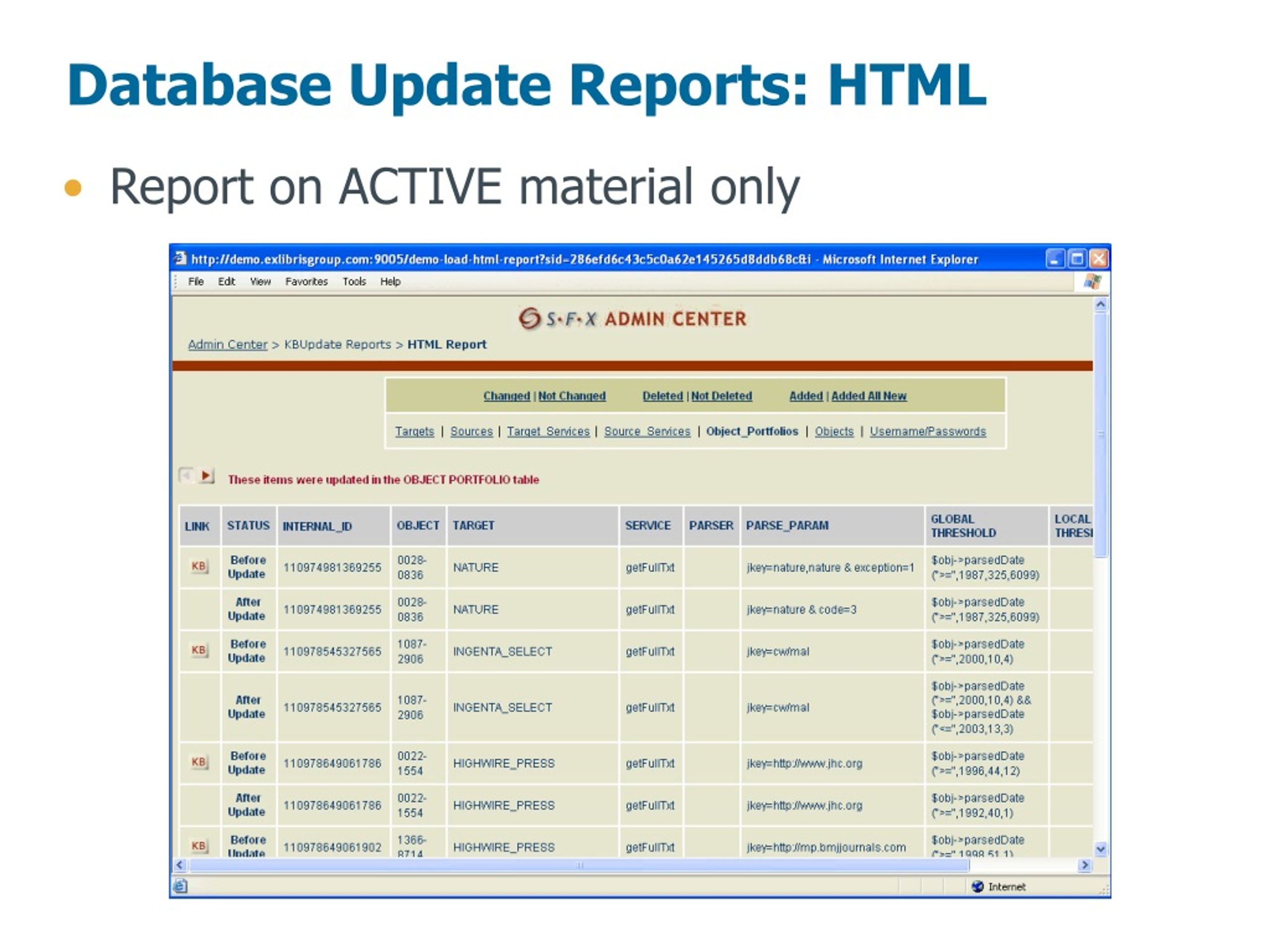Switch to Target_Services table

pos(548,431)
